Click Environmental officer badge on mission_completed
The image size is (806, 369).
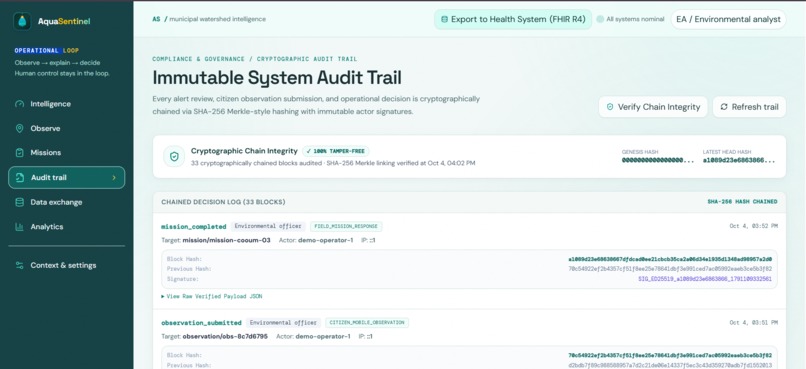[x=268, y=227]
